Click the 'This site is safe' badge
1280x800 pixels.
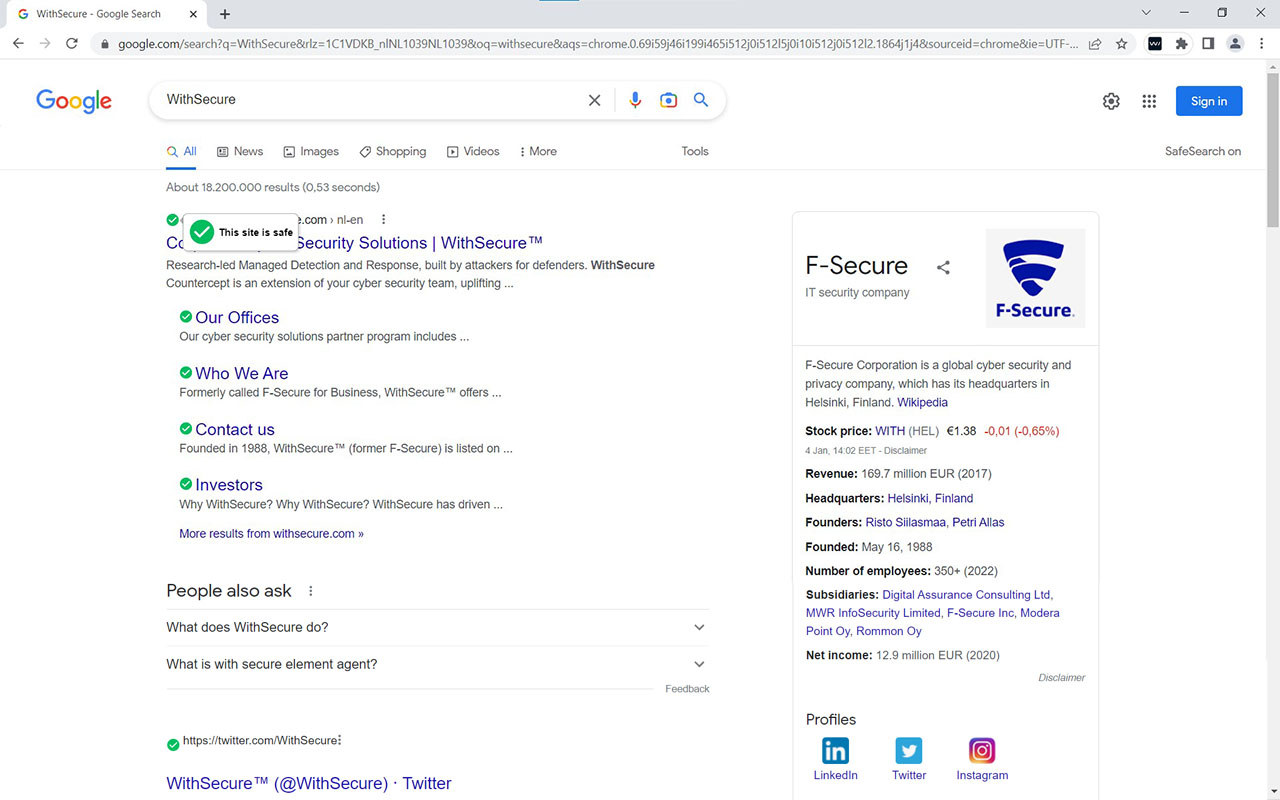coord(240,232)
